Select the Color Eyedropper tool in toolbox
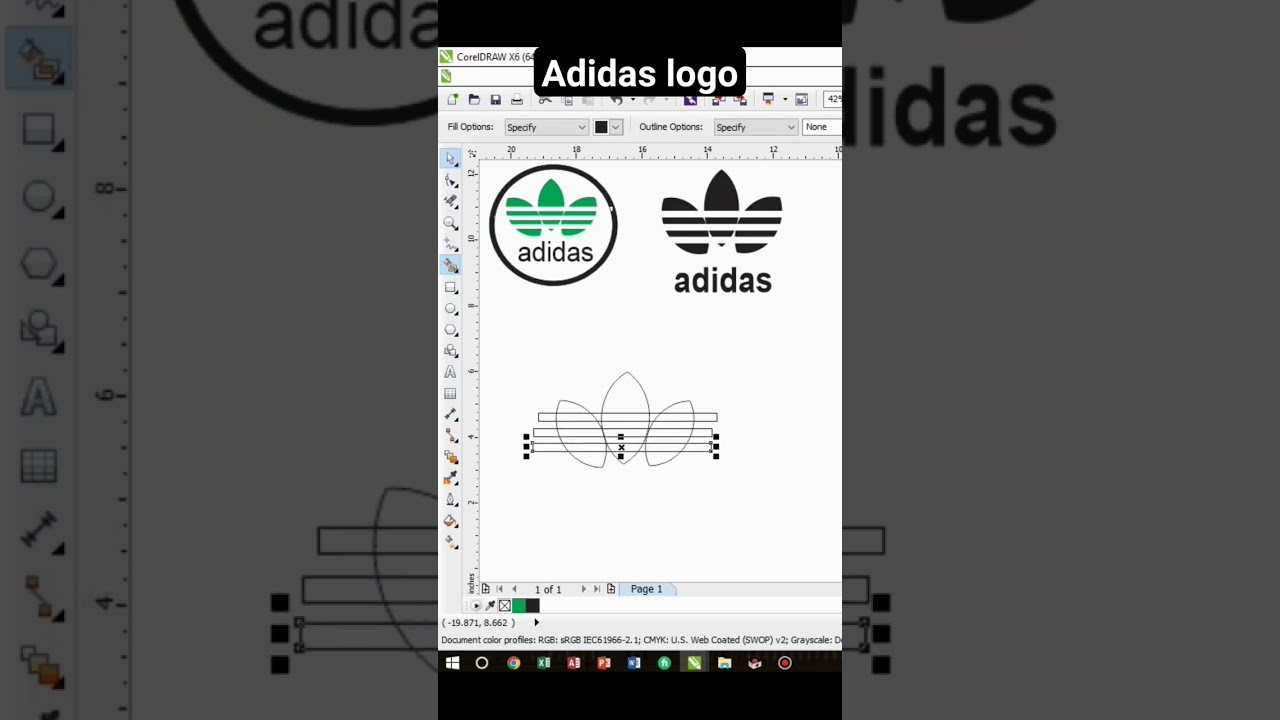Image resolution: width=1280 pixels, height=720 pixels. click(x=450, y=478)
